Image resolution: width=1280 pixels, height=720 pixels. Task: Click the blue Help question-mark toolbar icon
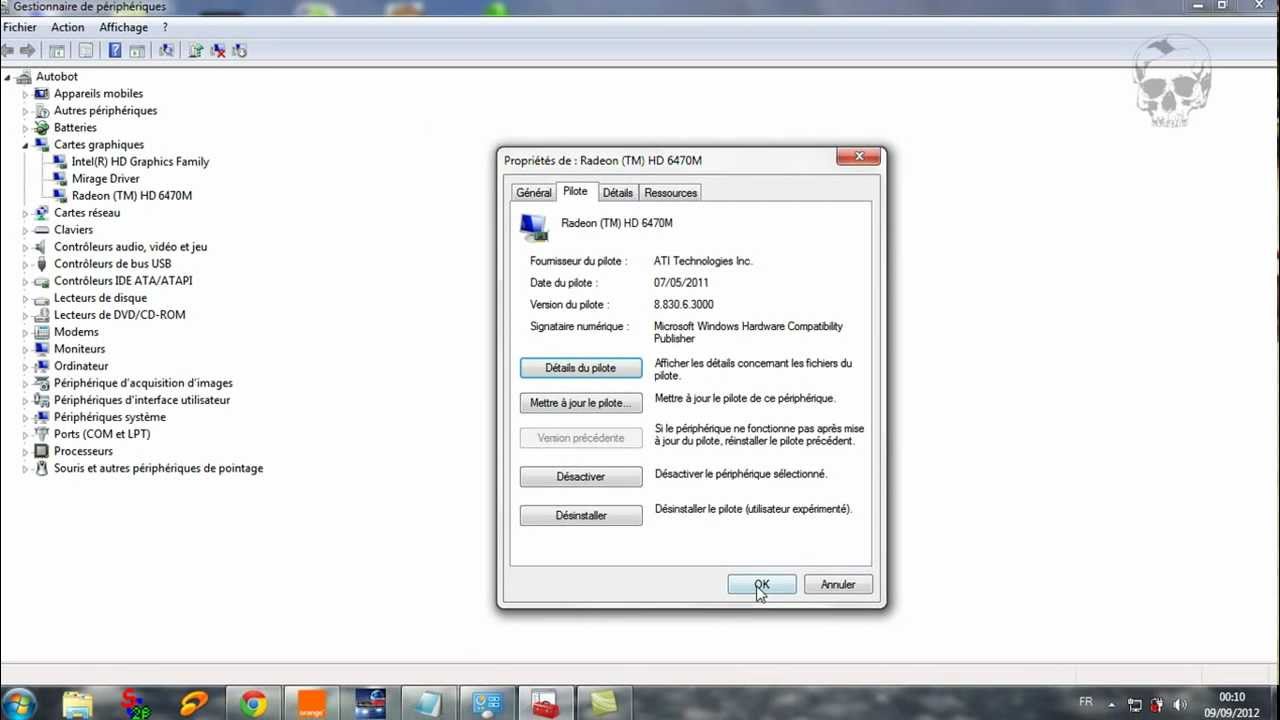[115, 50]
